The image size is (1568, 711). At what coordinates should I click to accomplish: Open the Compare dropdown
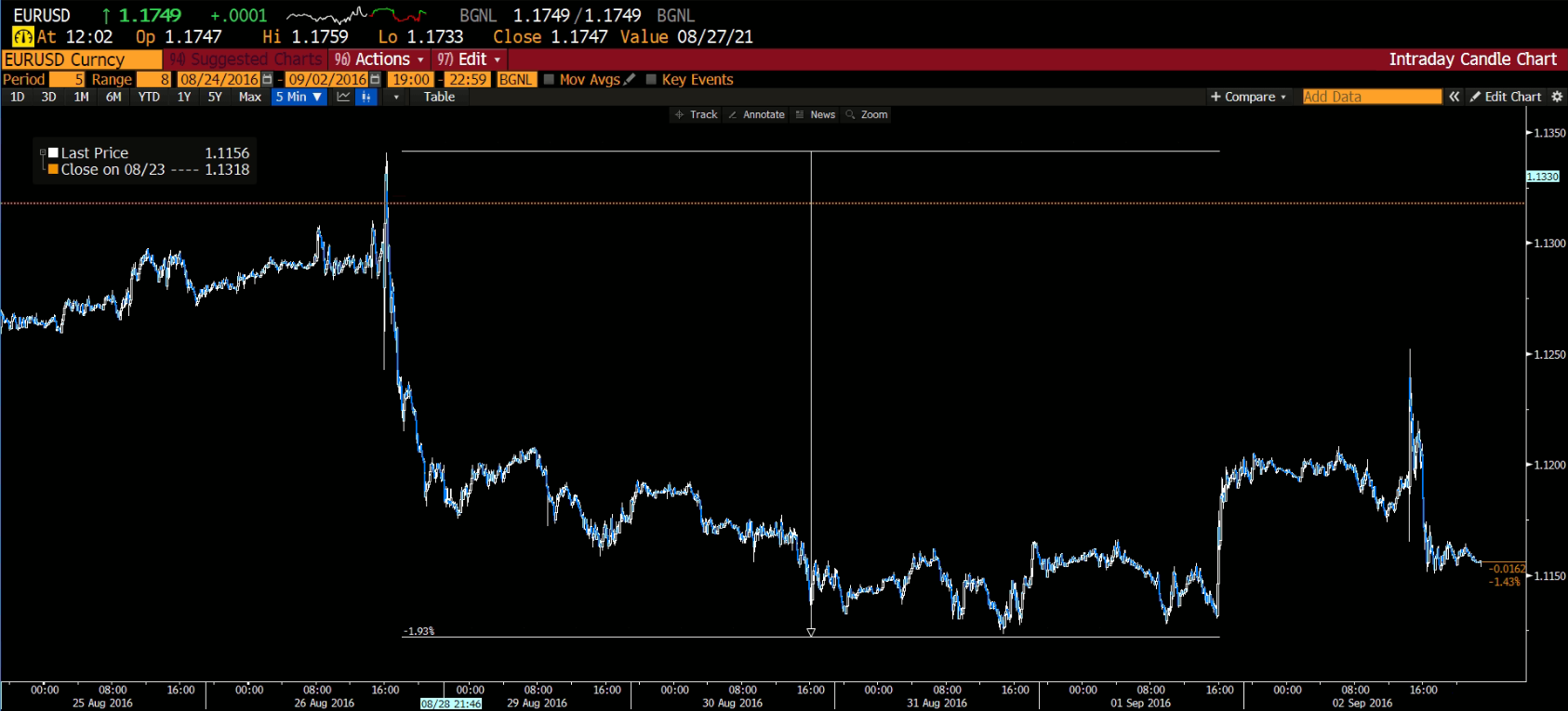click(x=1248, y=97)
